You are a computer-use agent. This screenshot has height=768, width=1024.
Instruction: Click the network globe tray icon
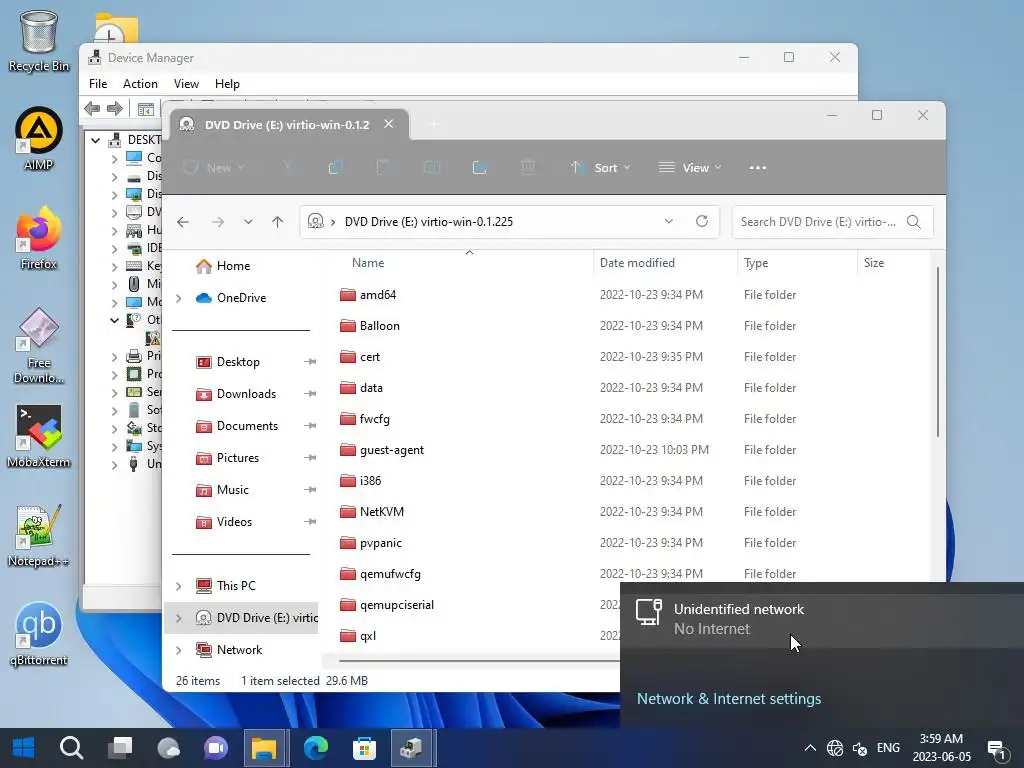pos(835,748)
